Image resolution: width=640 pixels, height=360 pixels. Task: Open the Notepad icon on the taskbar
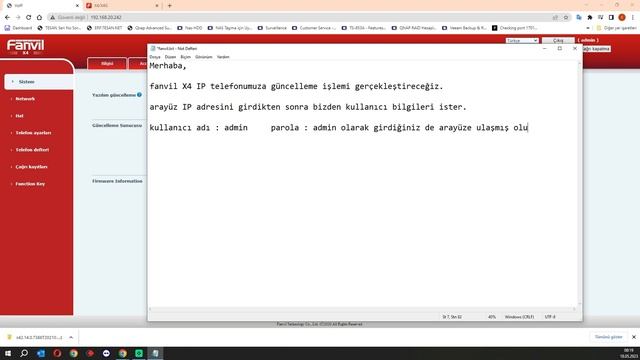tap(155, 353)
